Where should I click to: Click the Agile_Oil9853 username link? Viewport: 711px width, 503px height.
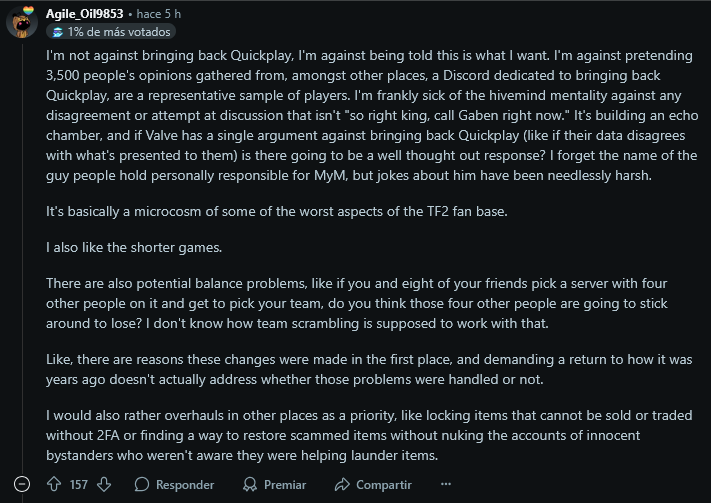84,14
